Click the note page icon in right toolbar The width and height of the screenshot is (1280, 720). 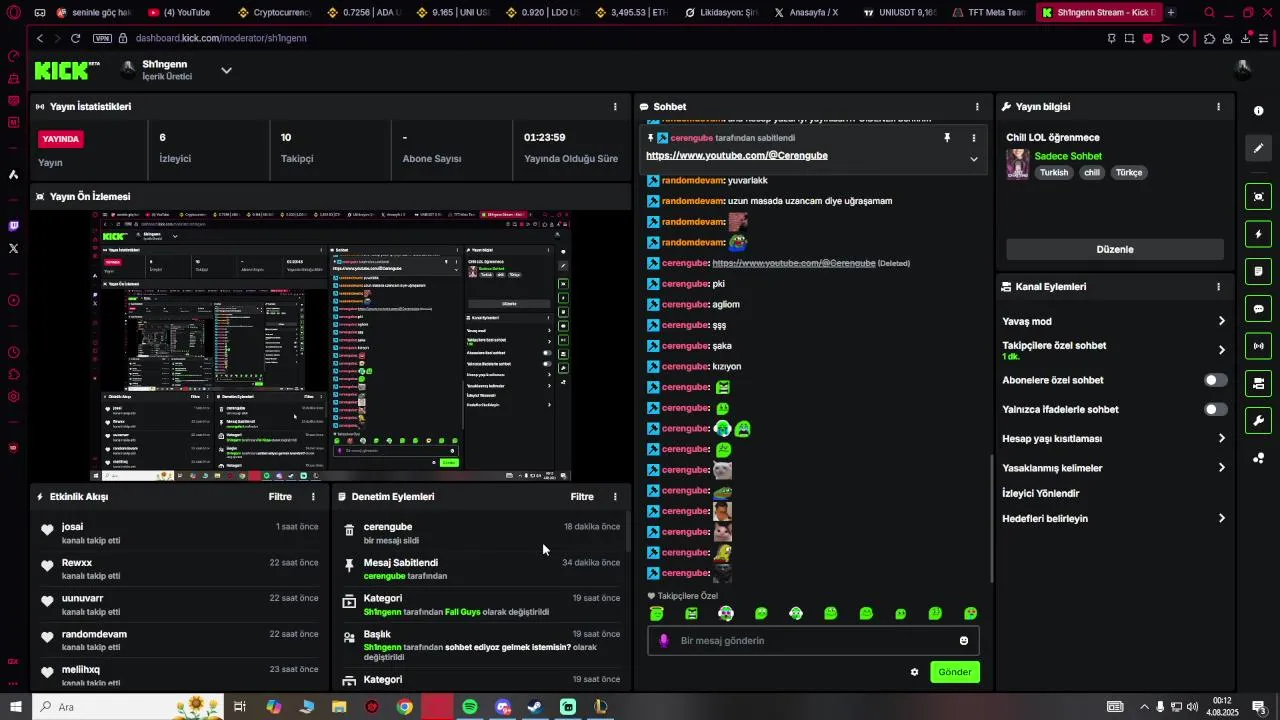pos(1258,271)
